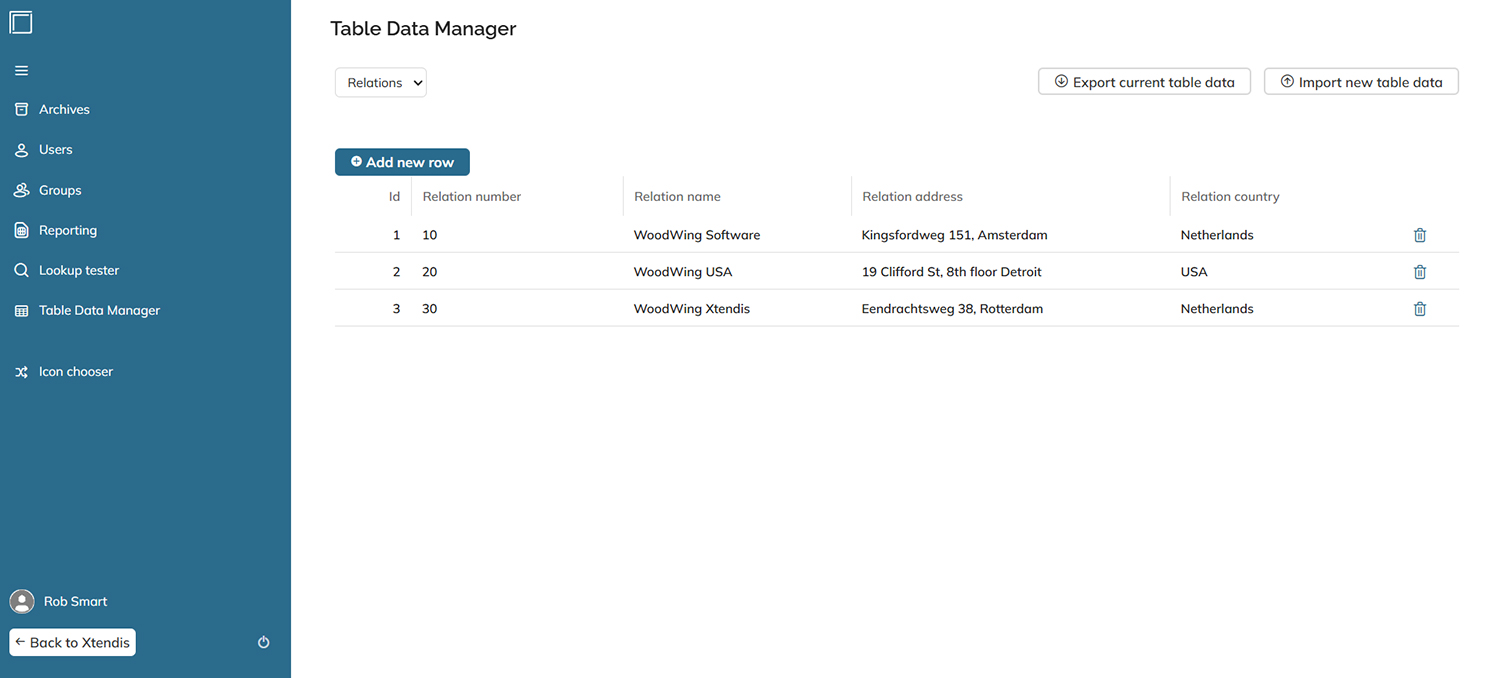This screenshot has width=1500, height=678.
Task: Click the Relation name column header
Action: (x=677, y=197)
